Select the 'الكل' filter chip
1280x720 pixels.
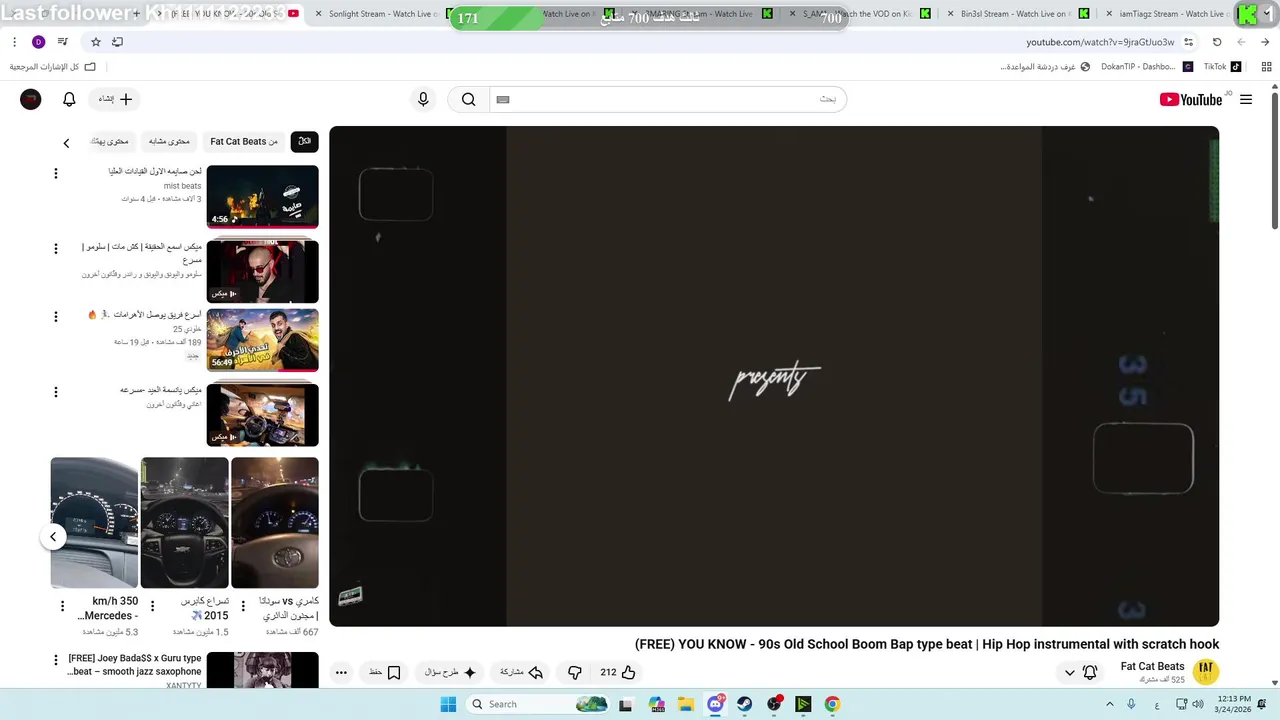[x=305, y=142]
